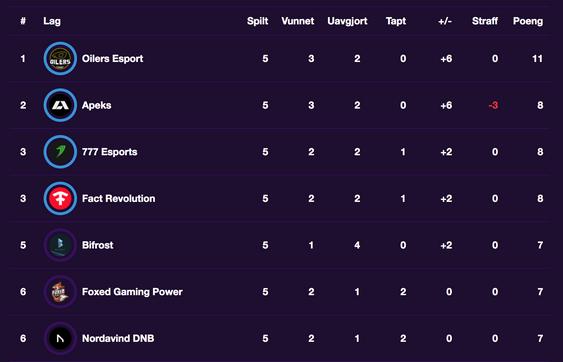
Task: Open the Fact Revolution team name
Action: coord(118,198)
